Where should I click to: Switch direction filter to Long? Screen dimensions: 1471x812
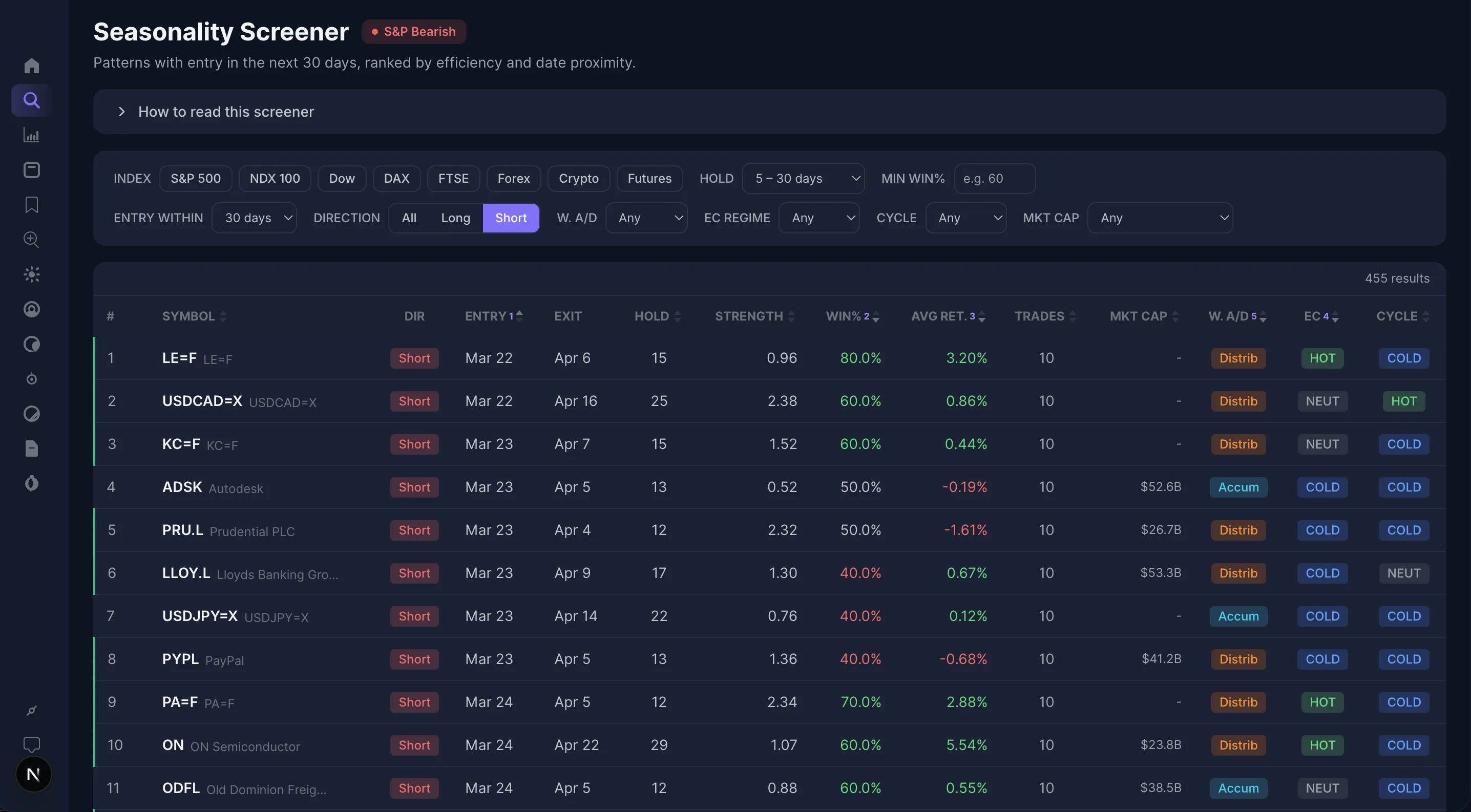click(x=455, y=218)
